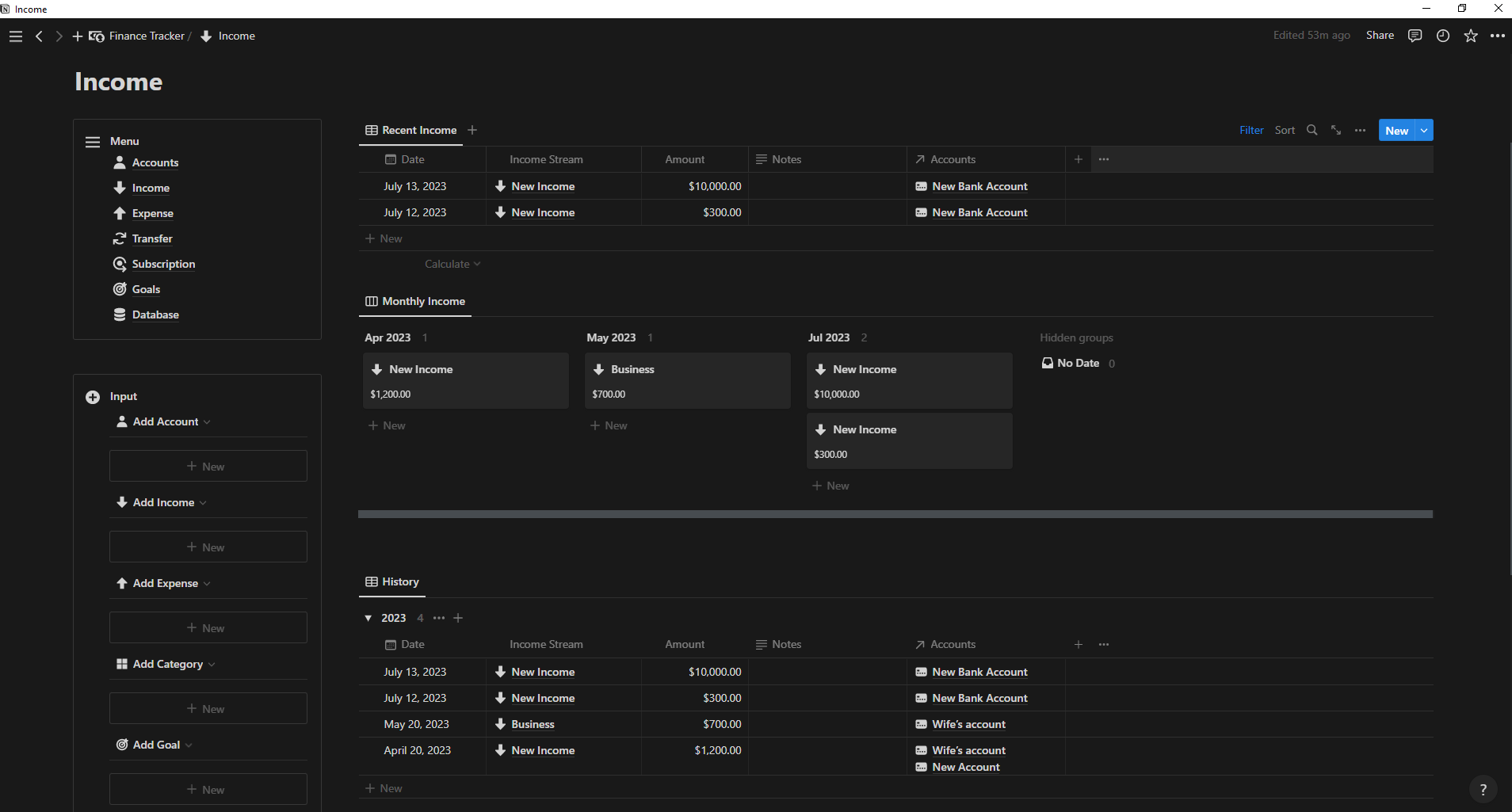Open the Business $700.00 card

tap(688, 381)
